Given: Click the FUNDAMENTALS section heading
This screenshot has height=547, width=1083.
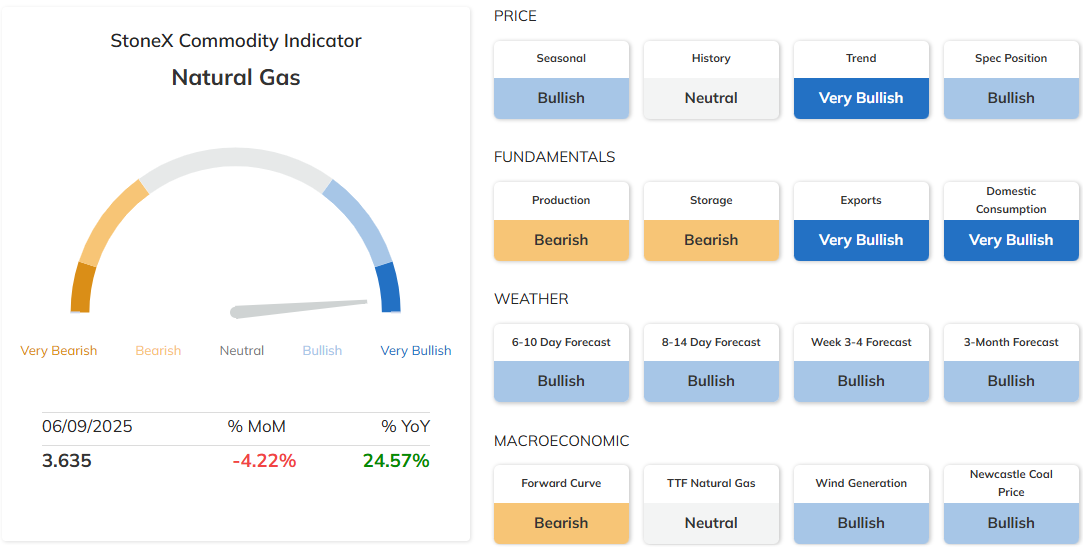Looking at the screenshot, I should pos(555,157).
